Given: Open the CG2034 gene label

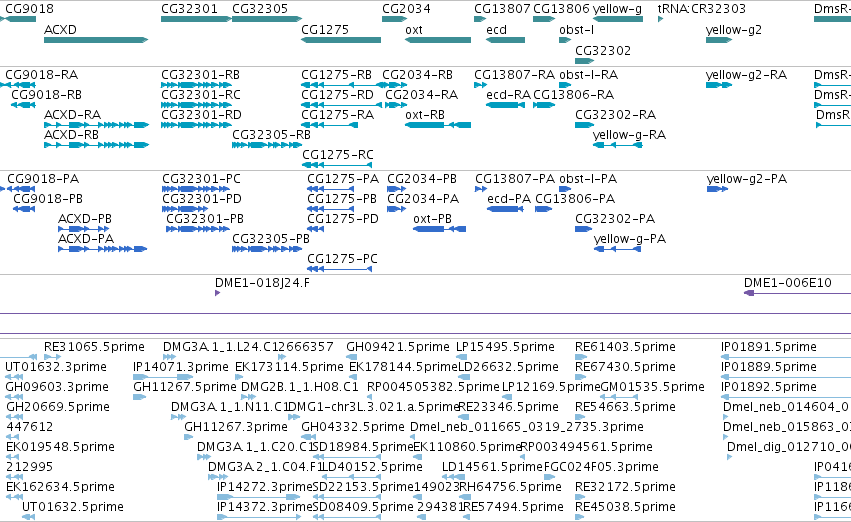Looking at the screenshot, I should click(x=407, y=9).
